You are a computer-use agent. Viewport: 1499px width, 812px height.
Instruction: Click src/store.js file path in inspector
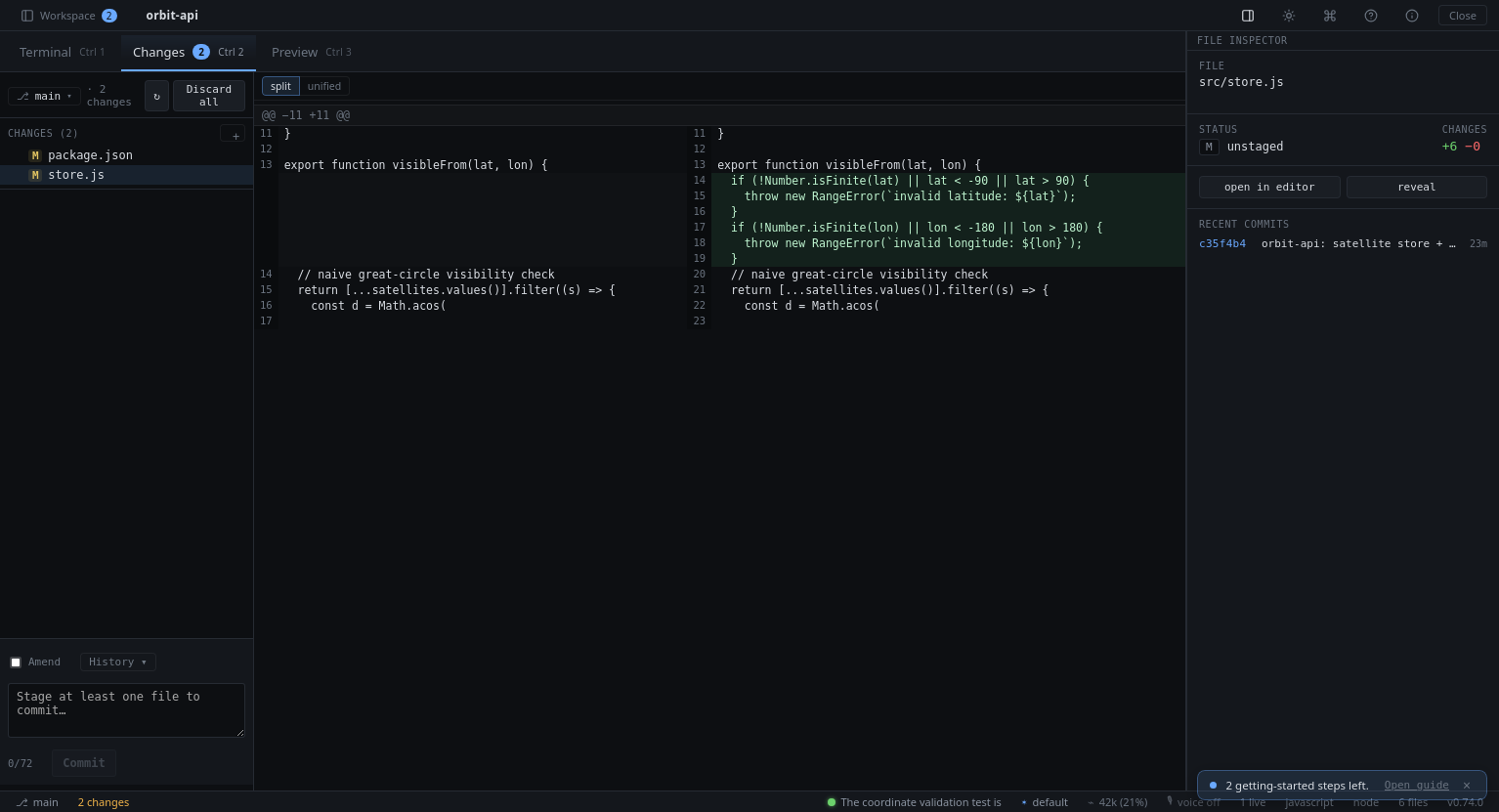(1241, 82)
